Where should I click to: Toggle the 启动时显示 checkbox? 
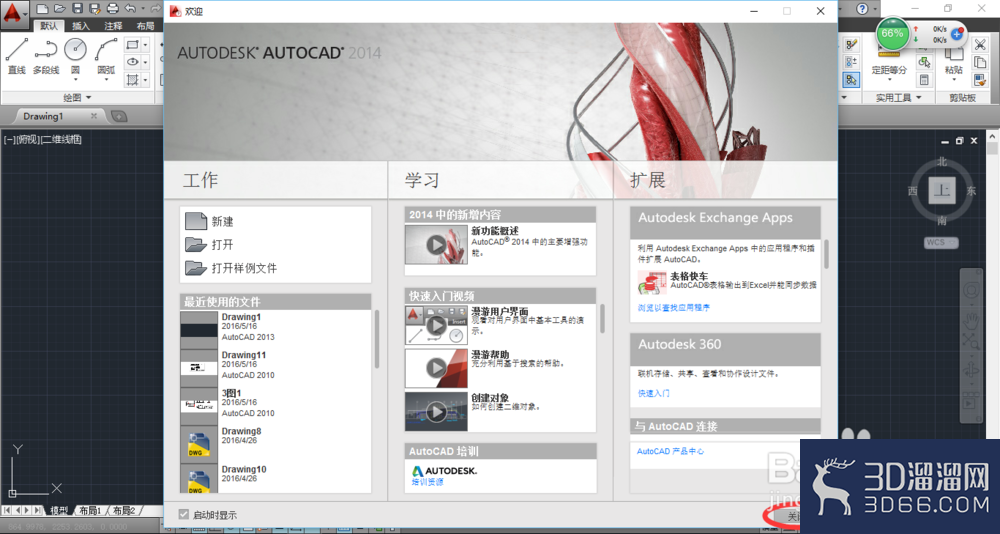184,514
